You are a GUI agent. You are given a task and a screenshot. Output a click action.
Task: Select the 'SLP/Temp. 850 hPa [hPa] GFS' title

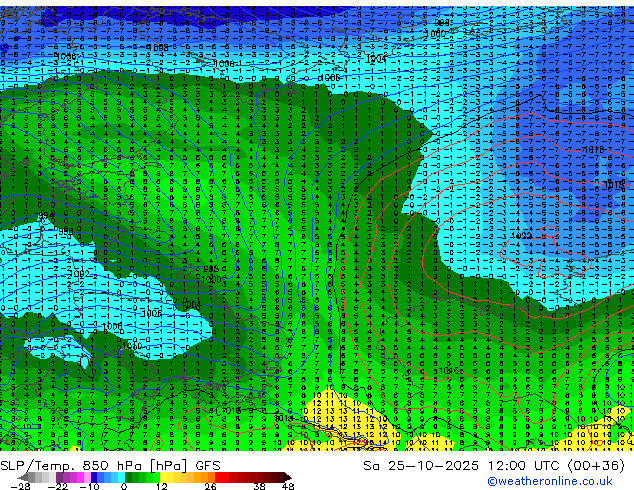[110, 466]
